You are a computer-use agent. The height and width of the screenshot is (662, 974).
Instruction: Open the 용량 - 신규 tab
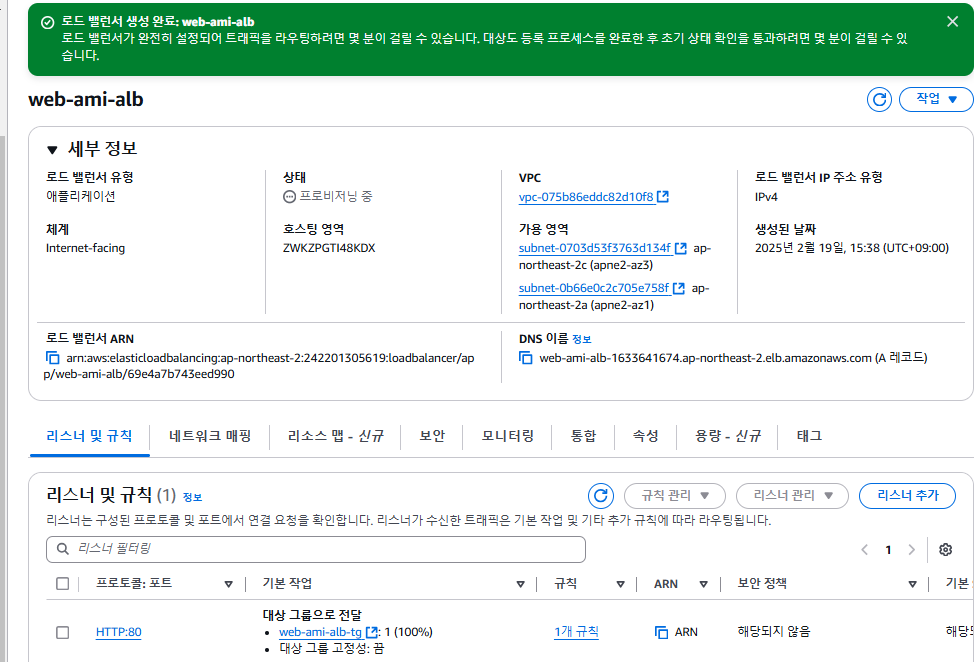(x=727, y=436)
